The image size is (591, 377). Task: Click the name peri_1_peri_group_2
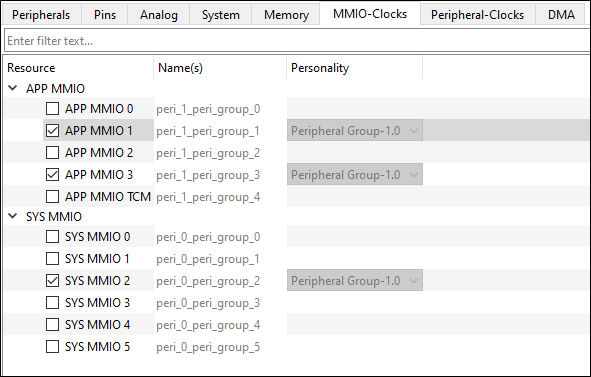(208, 153)
